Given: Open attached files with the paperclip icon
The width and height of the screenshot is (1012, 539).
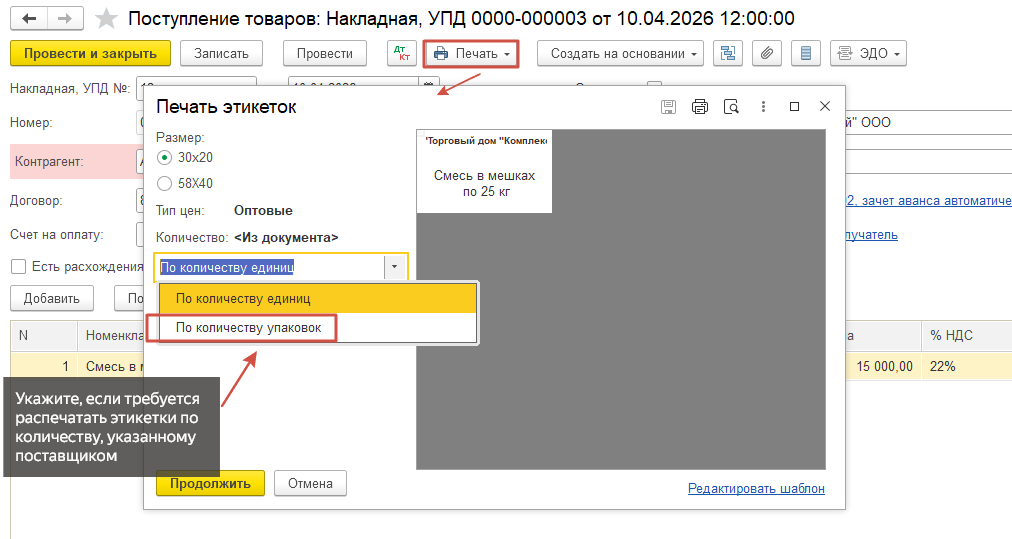Looking at the screenshot, I should coord(767,54).
